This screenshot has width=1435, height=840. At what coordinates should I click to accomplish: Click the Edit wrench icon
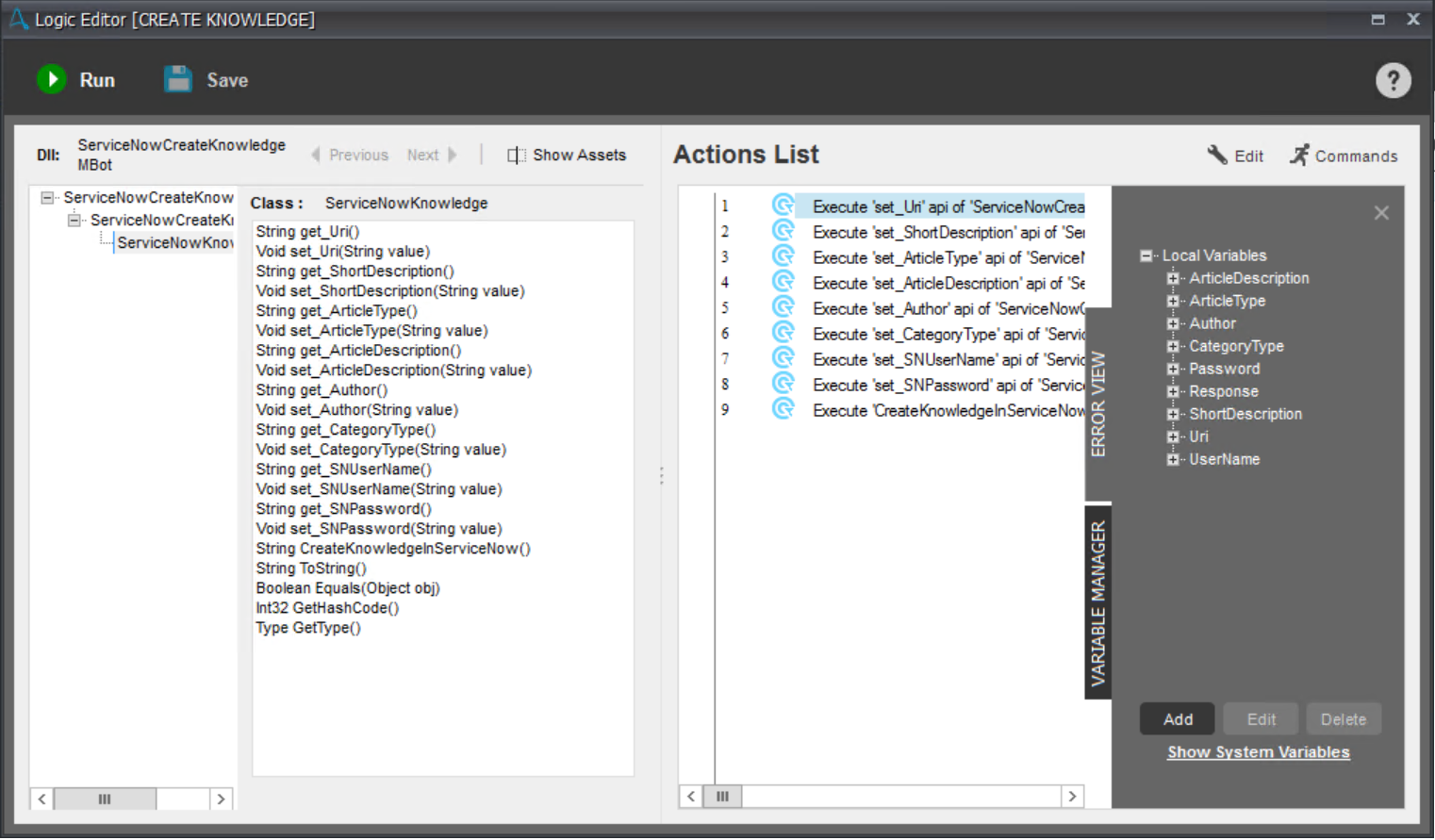click(1217, 155)
